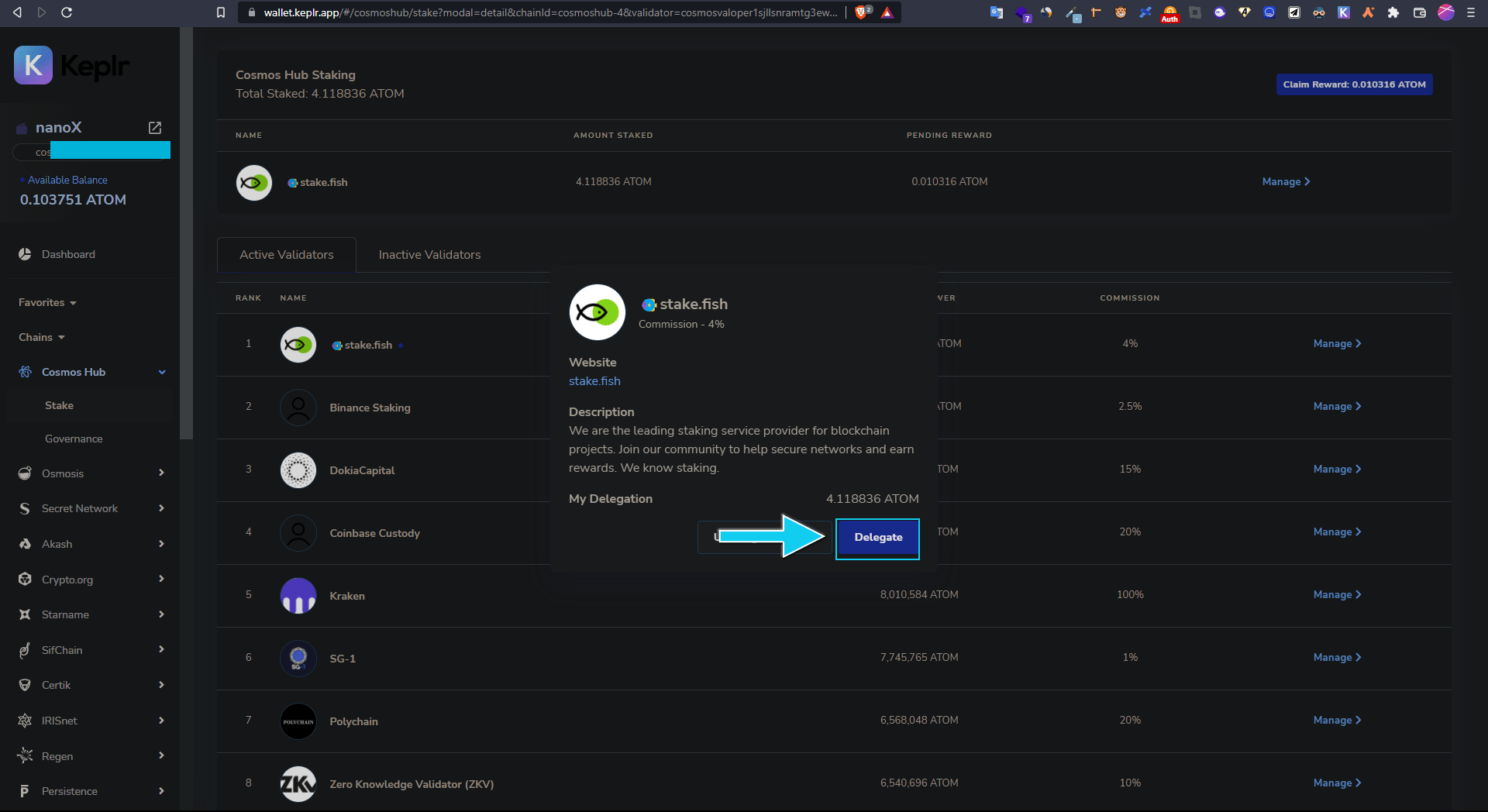Click the Akash chain icon
The image size is (1488, 812).
click(x=25, y=544)
